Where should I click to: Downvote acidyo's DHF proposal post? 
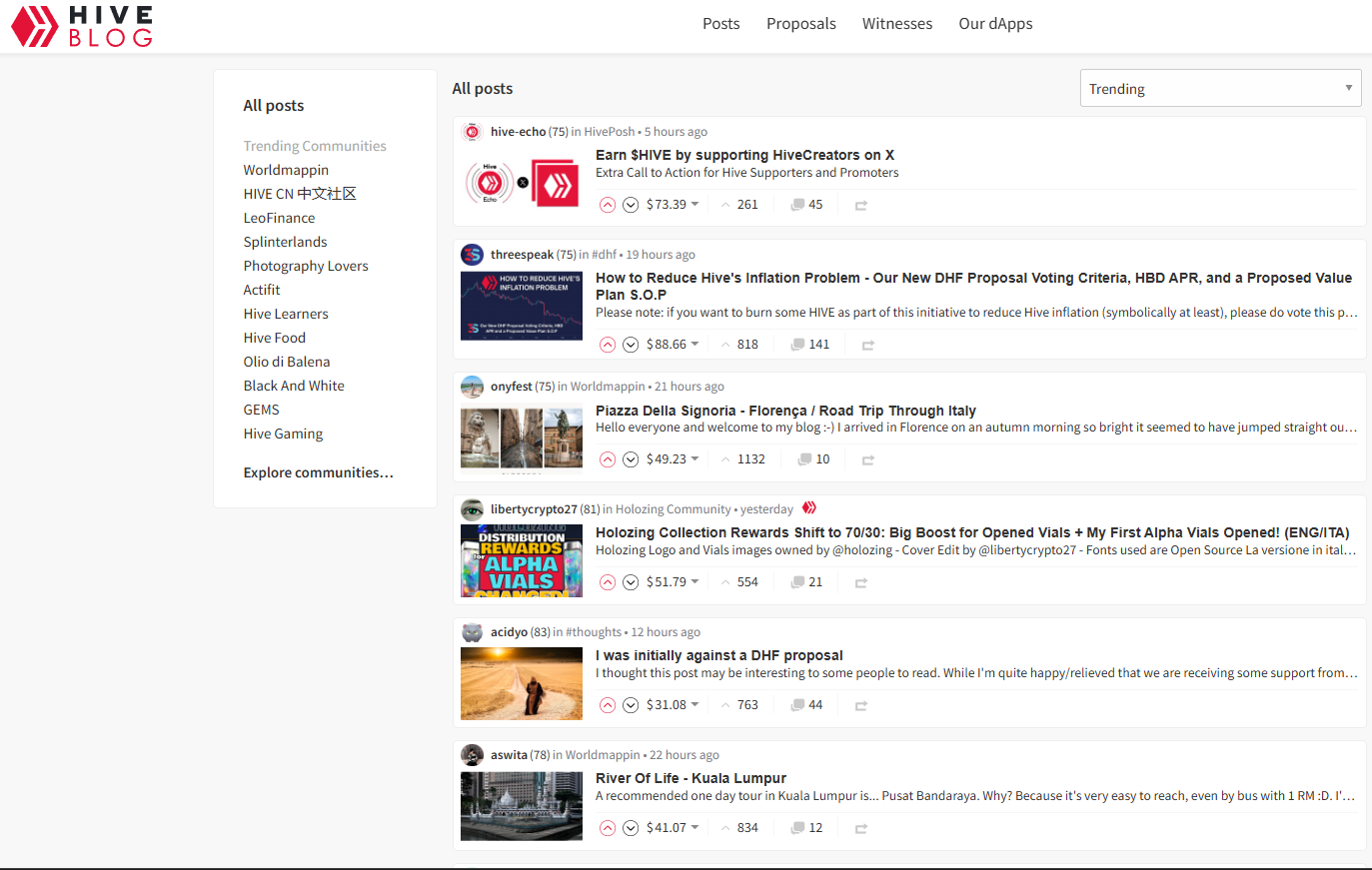(x=631, y=704)
